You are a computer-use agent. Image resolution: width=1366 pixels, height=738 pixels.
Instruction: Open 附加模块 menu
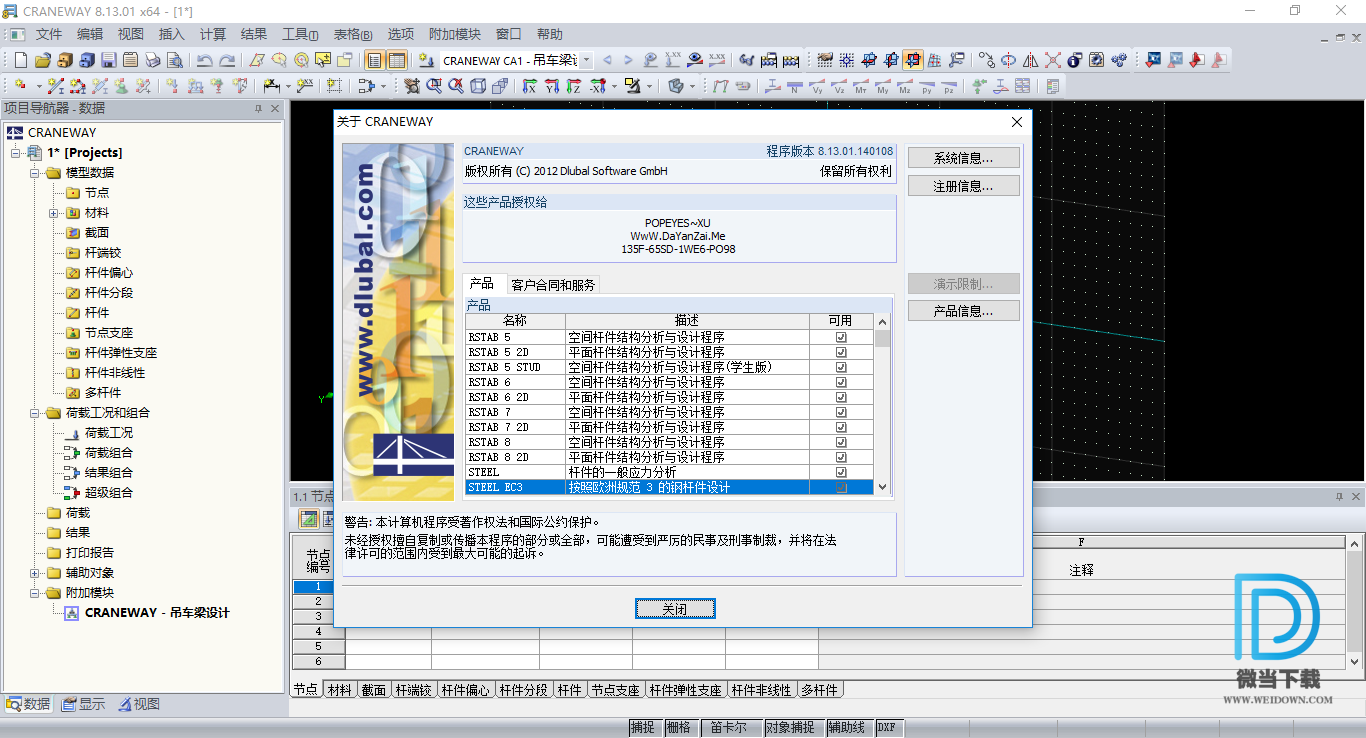455,34
